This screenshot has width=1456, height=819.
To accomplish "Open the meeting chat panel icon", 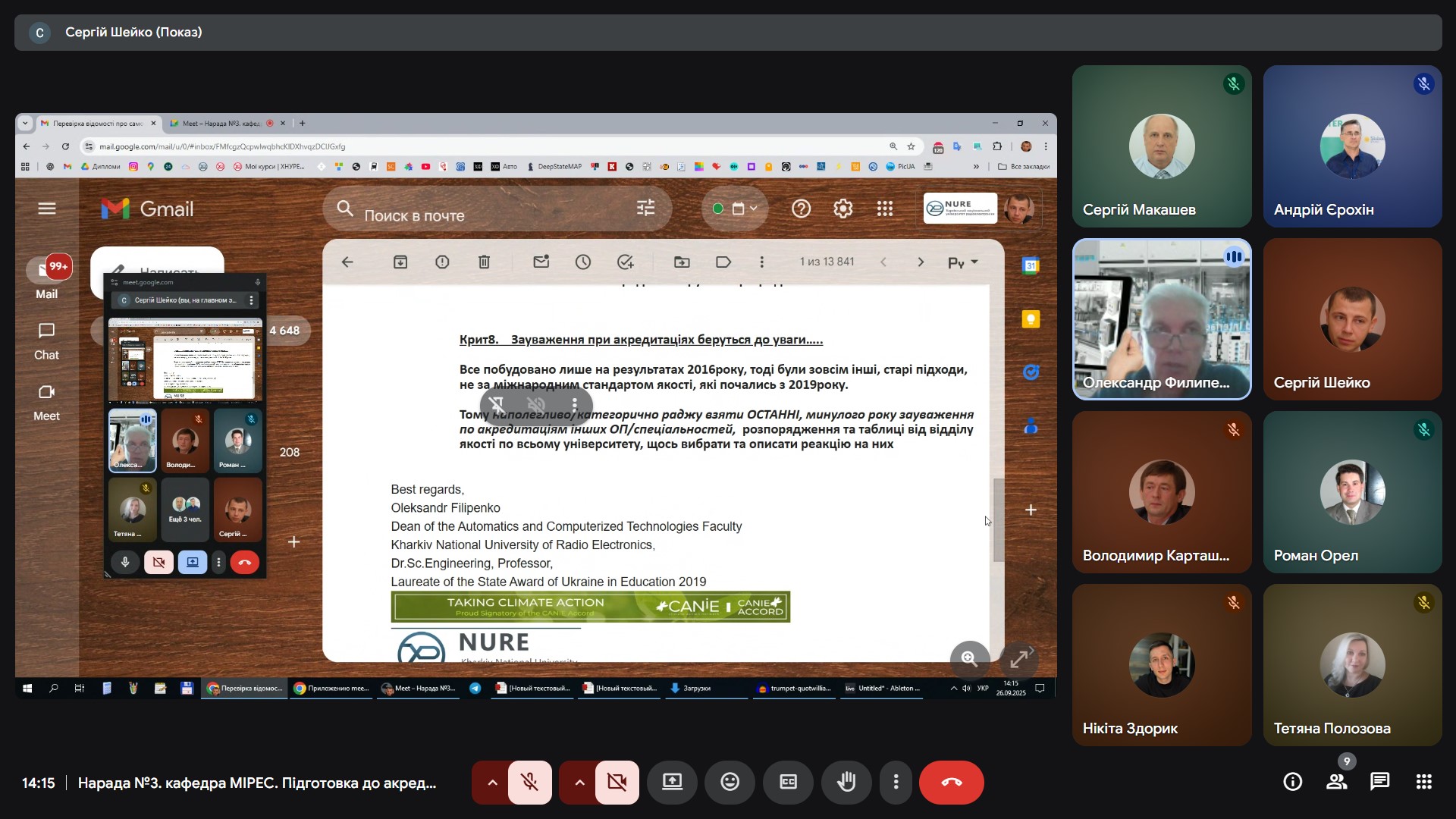I will [1379, 782].
